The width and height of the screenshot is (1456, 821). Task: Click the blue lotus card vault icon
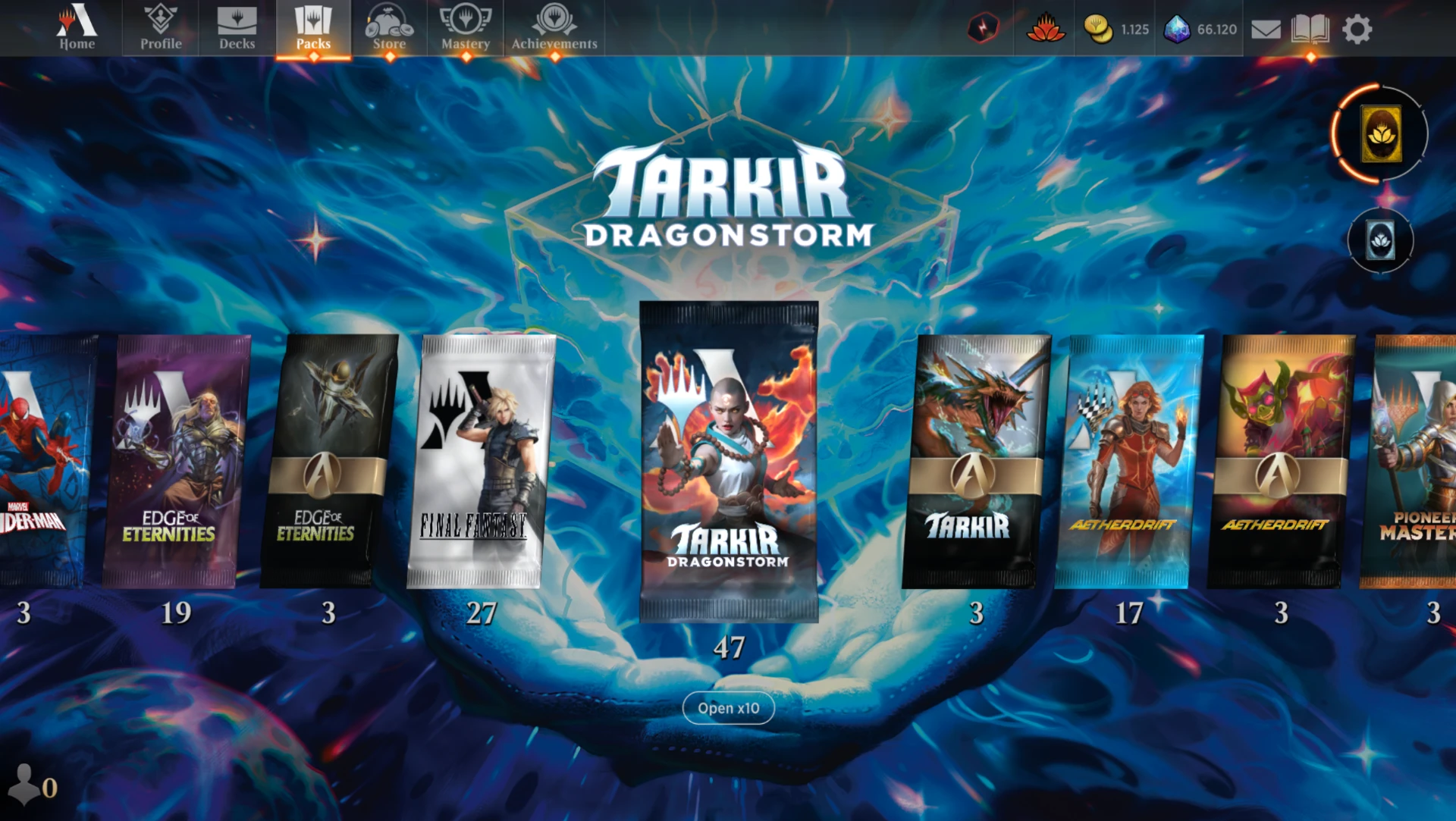1380,241
